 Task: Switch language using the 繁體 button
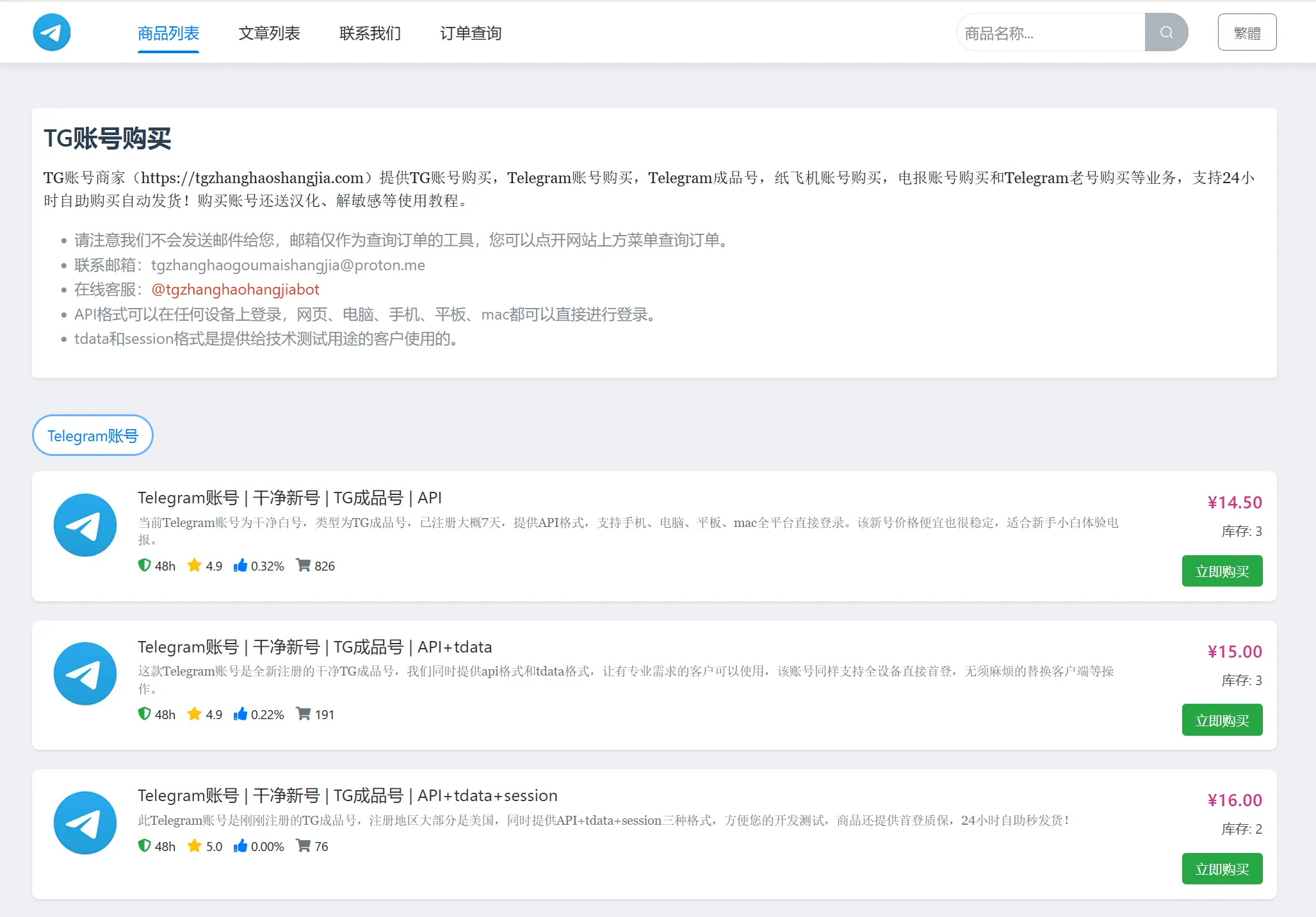(x=1246, y=31)
